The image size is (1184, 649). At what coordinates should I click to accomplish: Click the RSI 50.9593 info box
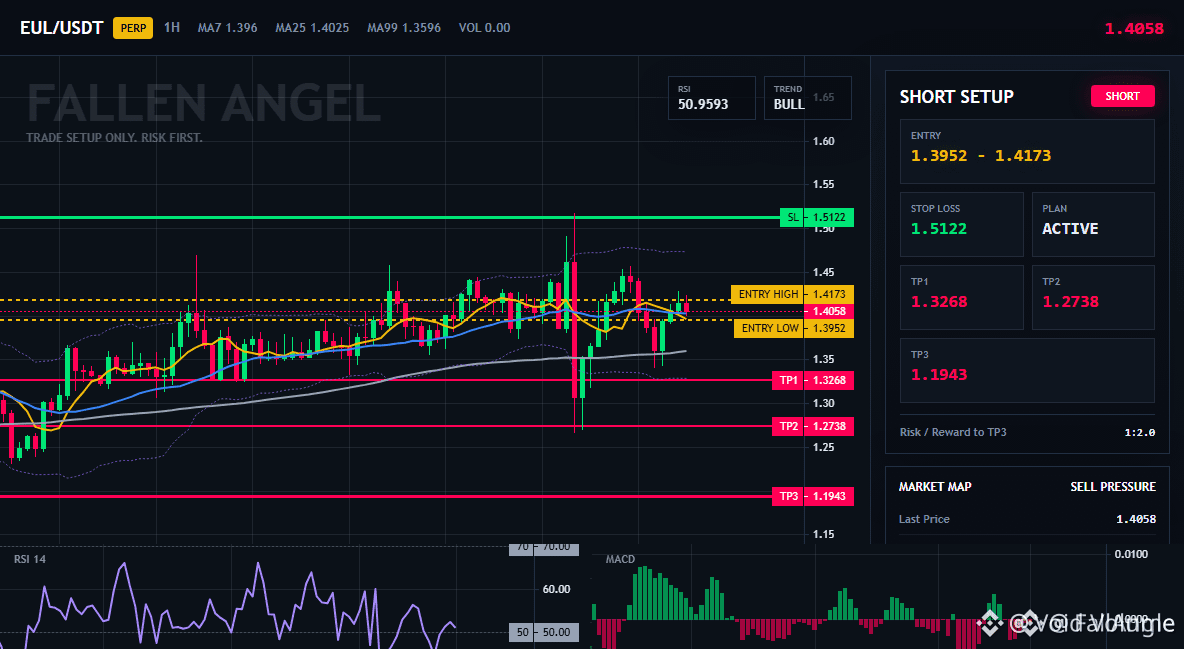click(711, 97)
